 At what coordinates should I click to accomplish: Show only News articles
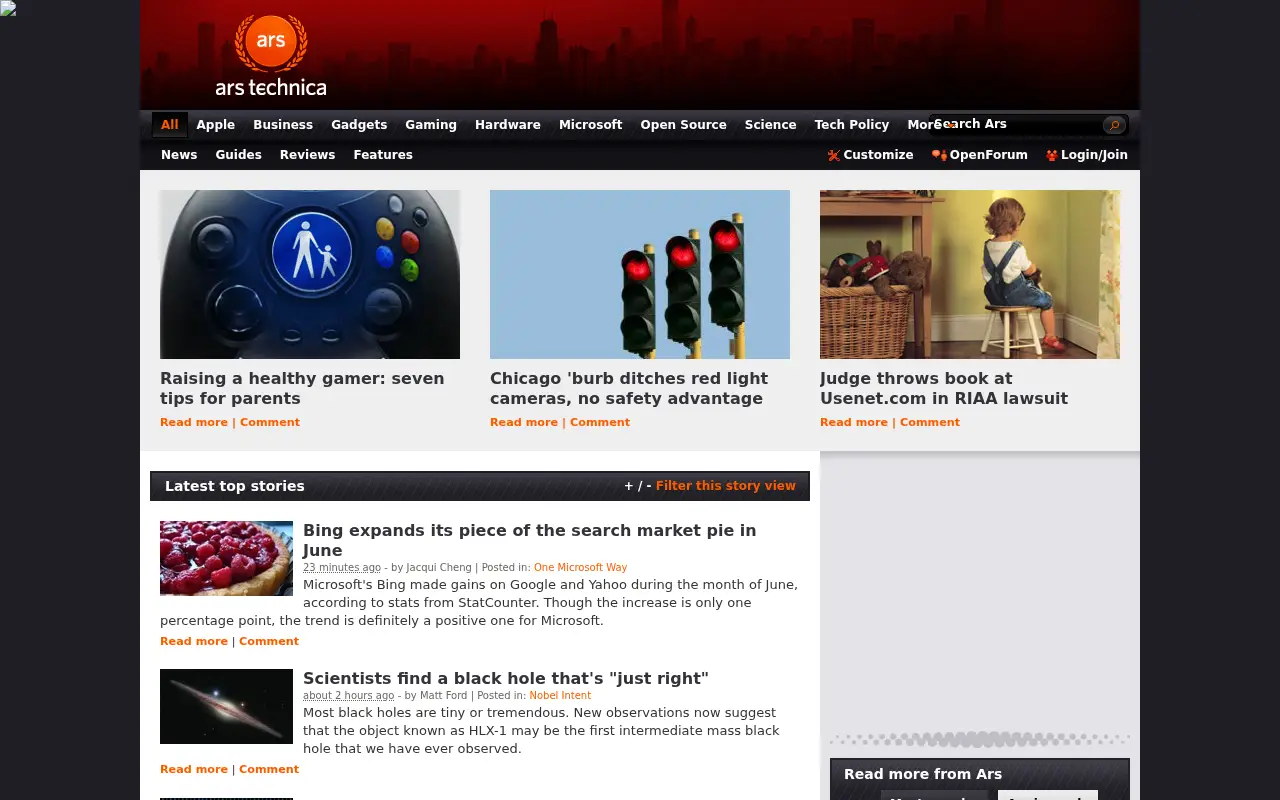click(179, 155)
